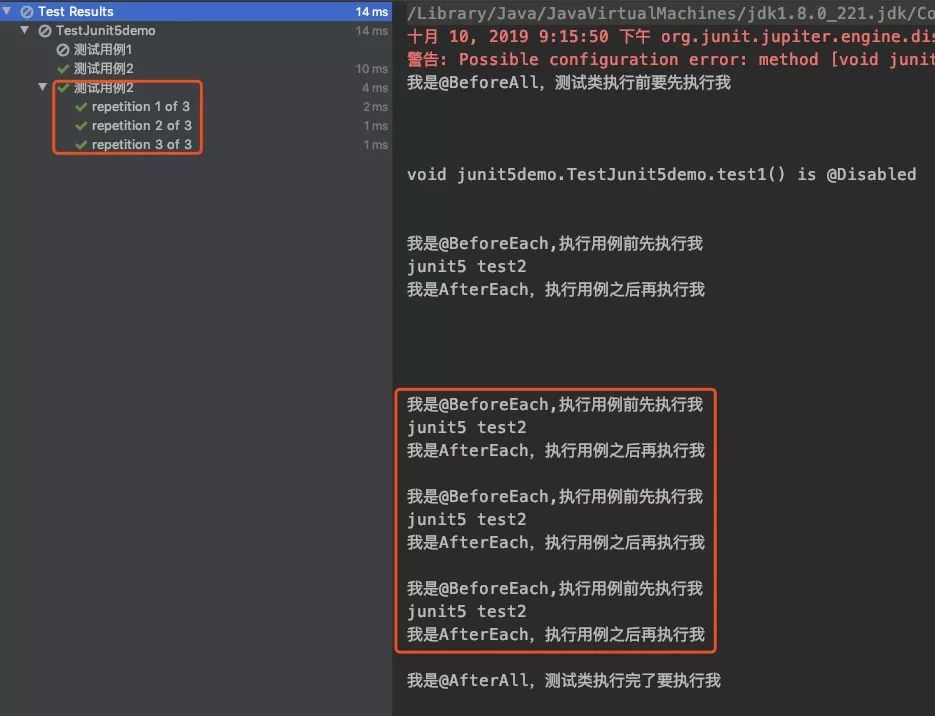Click the green check of repetition 2 of 3

point(81,126)
